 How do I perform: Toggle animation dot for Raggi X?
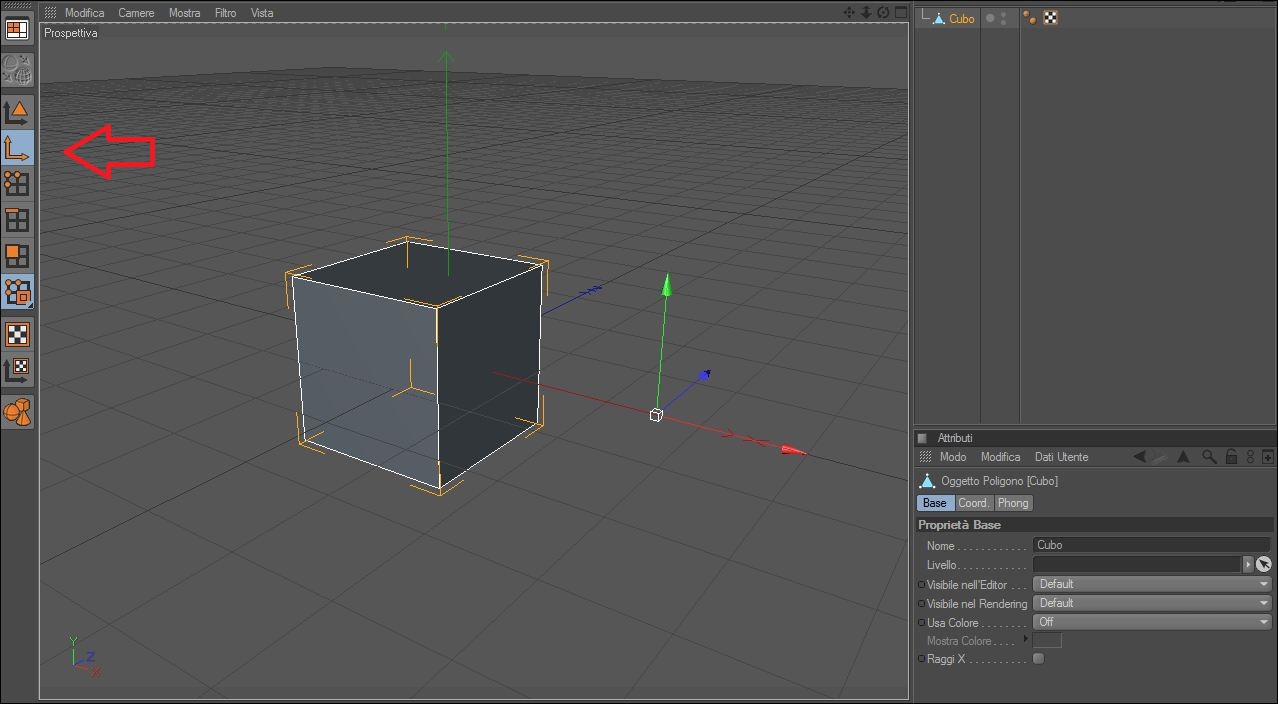(921, 660)
